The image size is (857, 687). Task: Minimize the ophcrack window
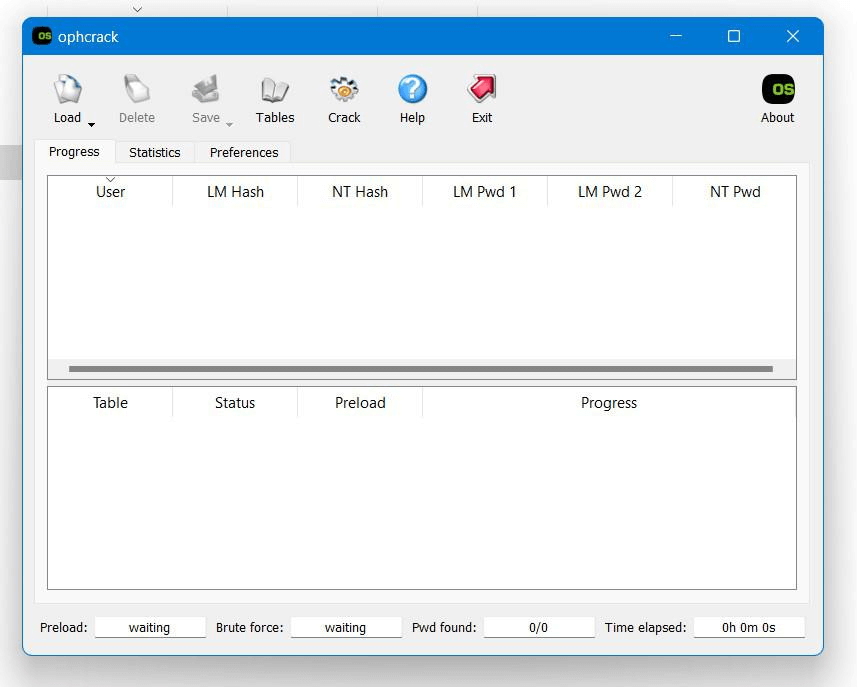[676, 36]
